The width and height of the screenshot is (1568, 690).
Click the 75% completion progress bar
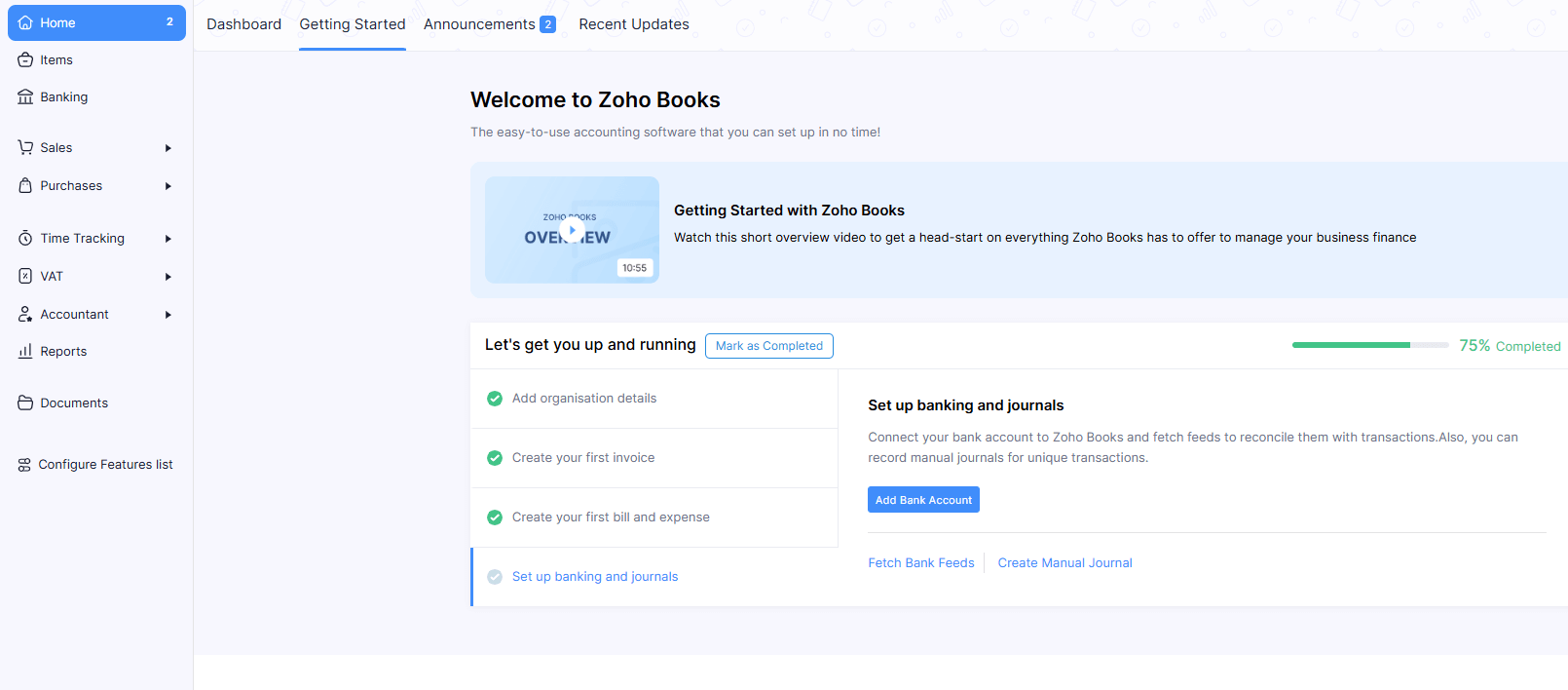(1369, 345)
